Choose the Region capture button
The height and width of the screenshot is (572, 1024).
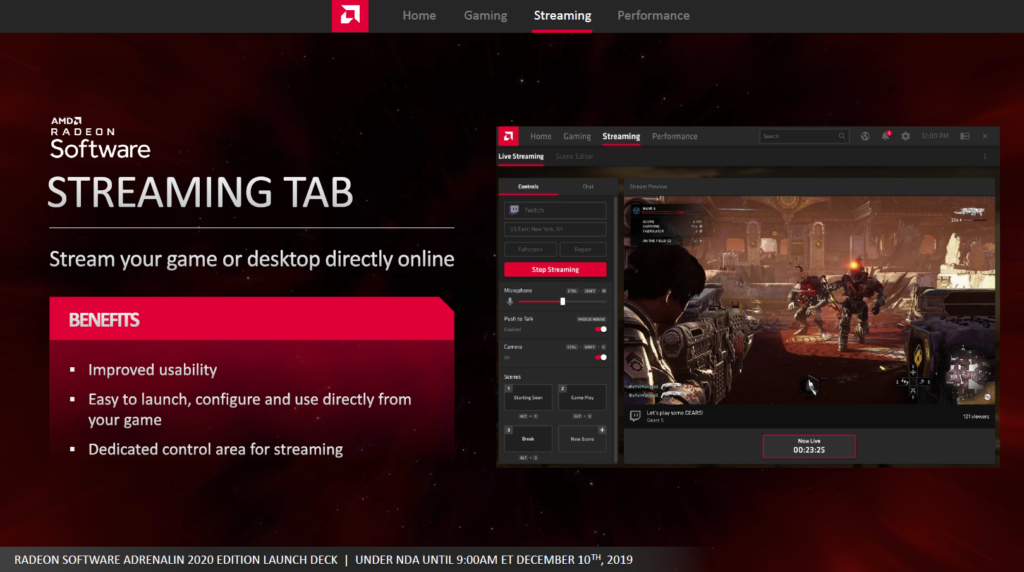click(583, 249)
